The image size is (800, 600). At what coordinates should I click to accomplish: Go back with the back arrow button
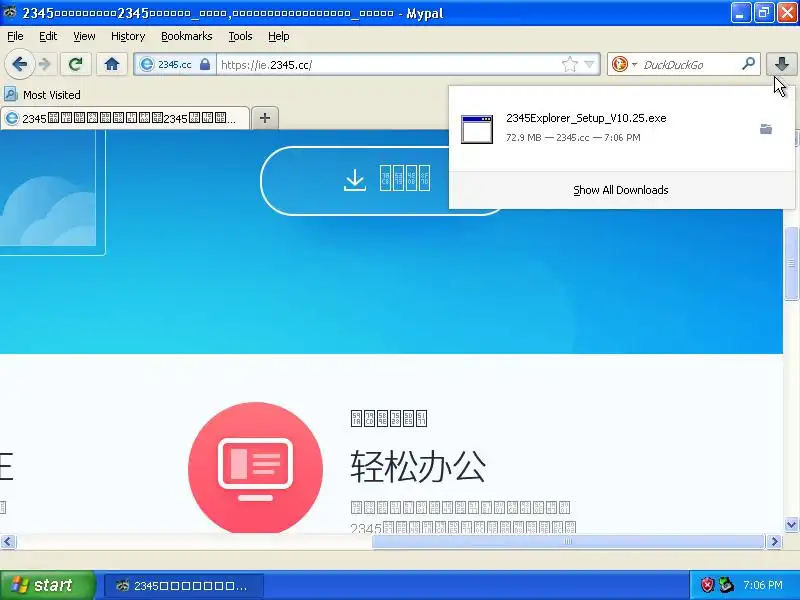(19, 64)
